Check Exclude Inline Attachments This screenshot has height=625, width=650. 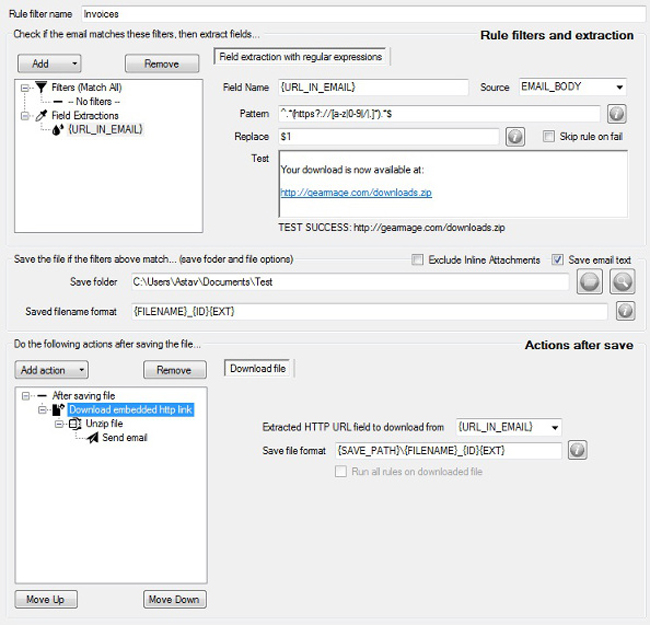click(420, 260)
